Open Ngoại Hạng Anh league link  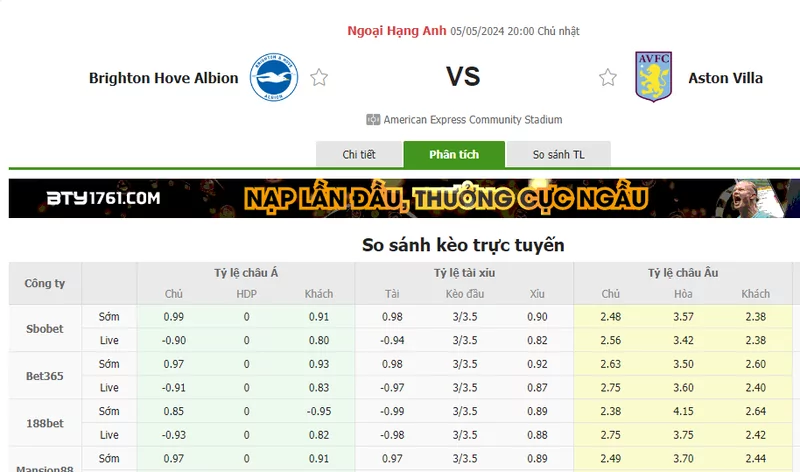397,31
